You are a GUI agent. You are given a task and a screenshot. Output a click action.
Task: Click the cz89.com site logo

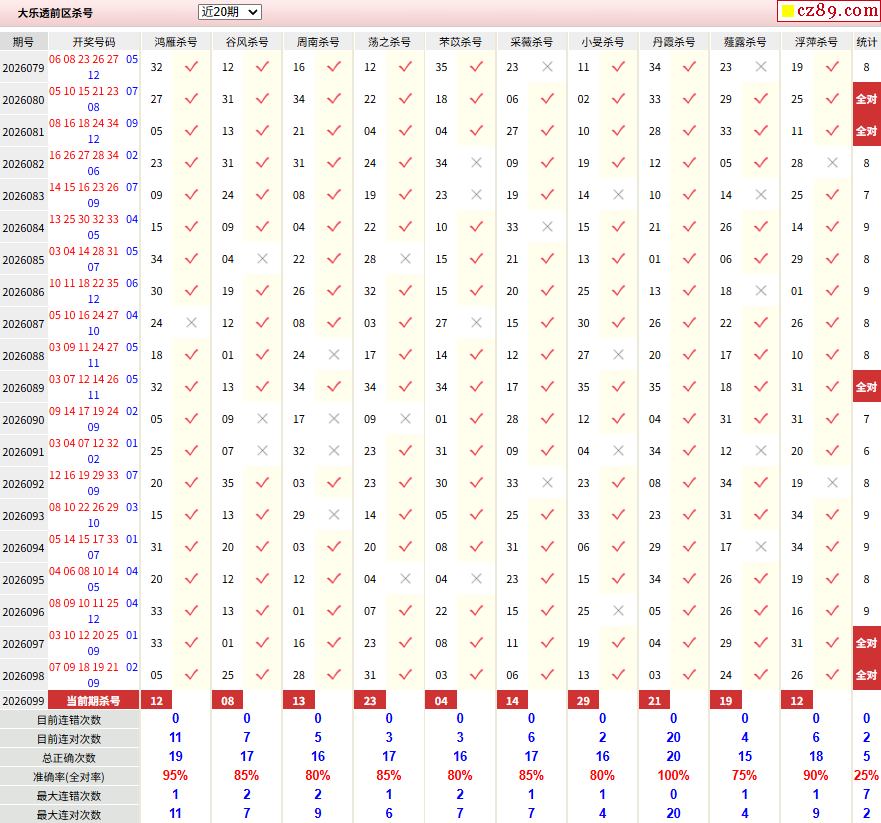click(829, 11)
